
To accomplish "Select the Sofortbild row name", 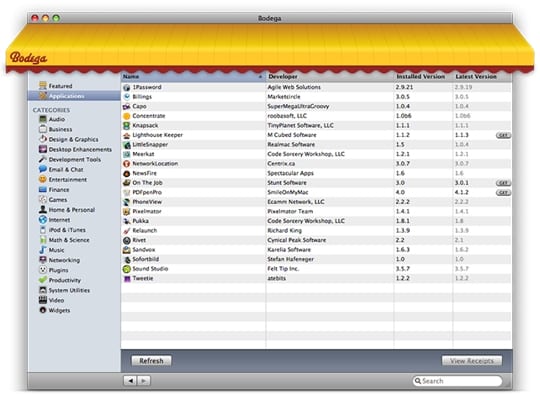I will (x=145, y=259).
